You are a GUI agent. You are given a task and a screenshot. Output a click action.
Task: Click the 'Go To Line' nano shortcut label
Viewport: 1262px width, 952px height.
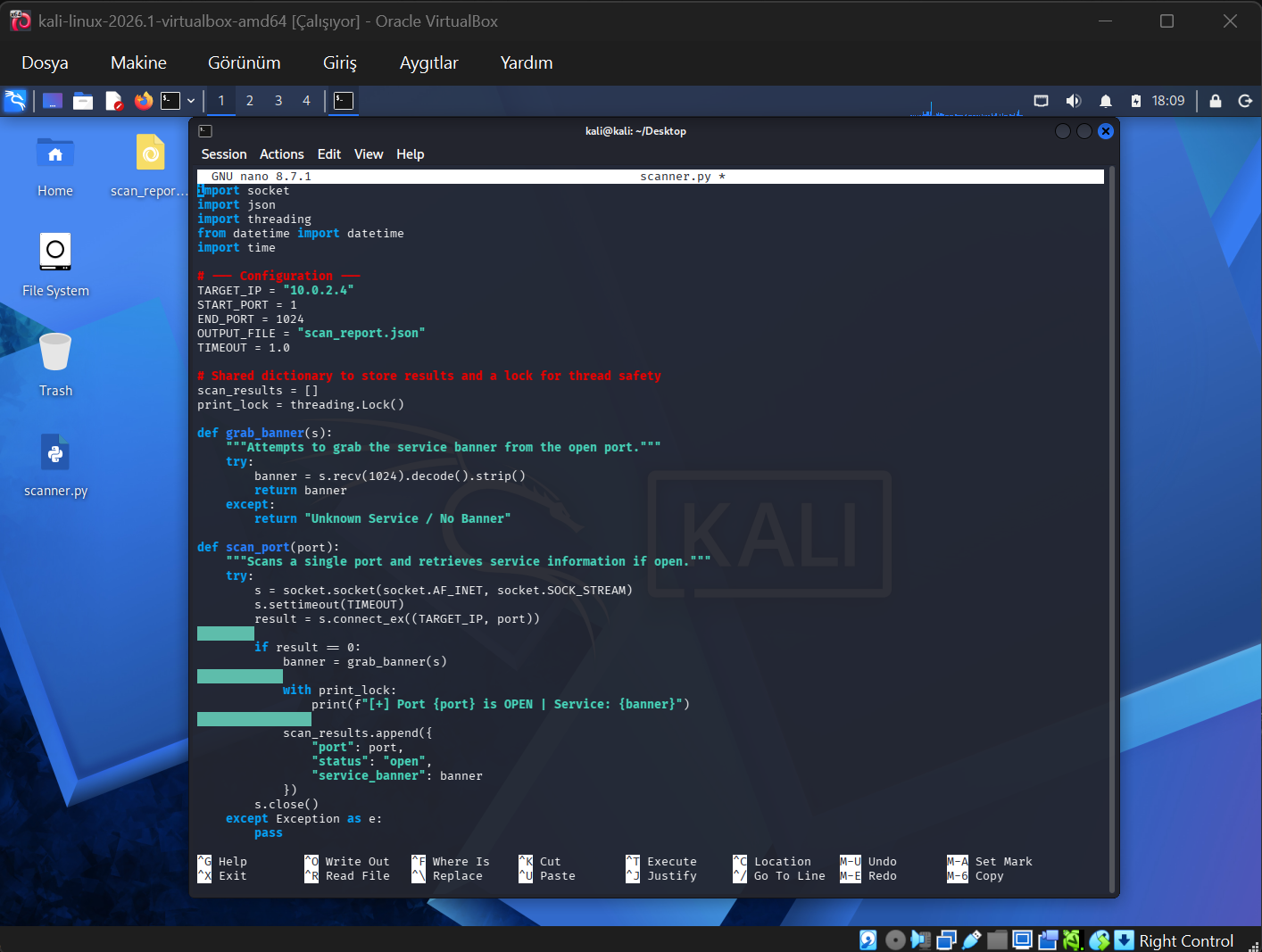[x=790, y=876]
